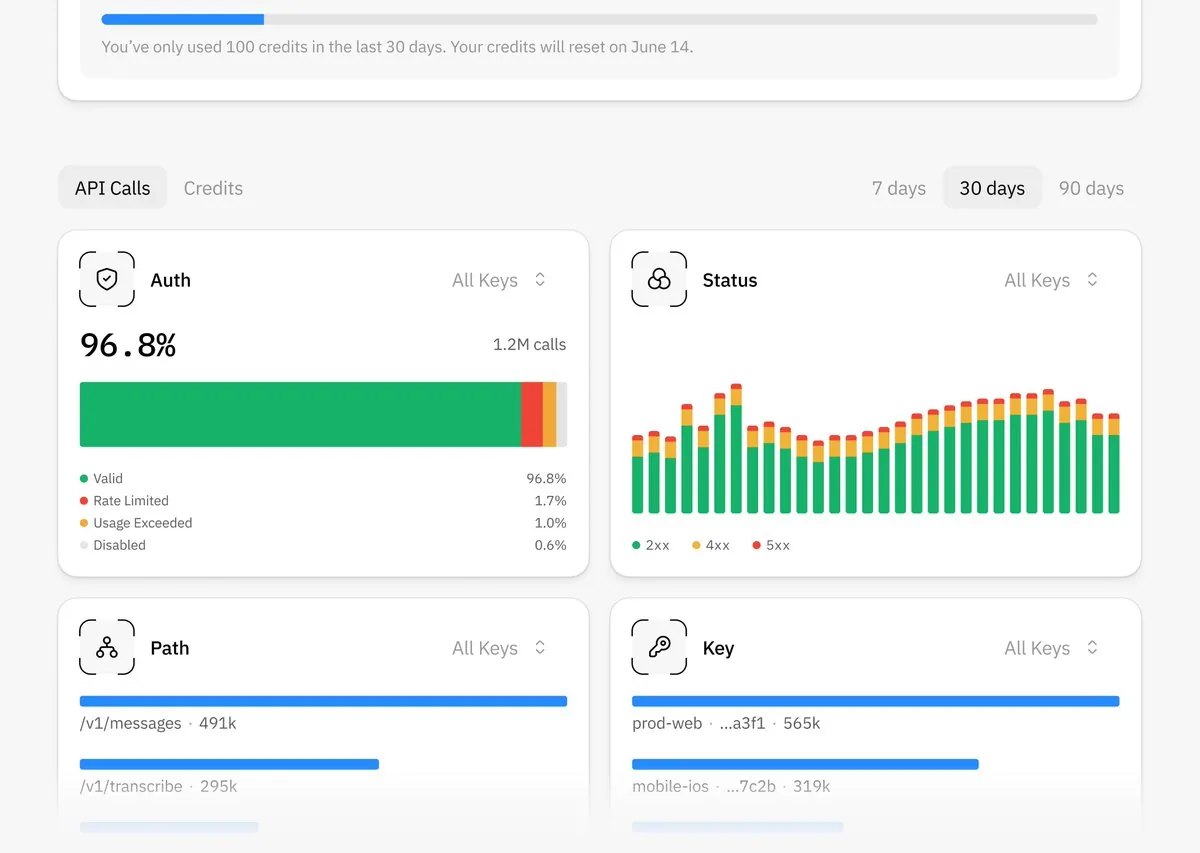Click the red Rate Limited legend dot
The width and height of the screenshot is (1200, 853).
(84, 501)
